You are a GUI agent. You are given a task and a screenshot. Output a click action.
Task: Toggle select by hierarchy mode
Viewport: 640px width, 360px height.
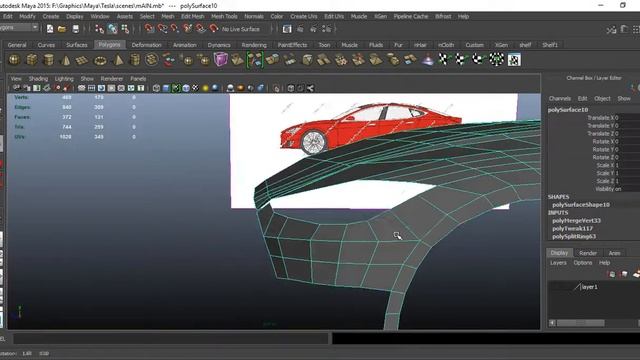click(99, 29)
